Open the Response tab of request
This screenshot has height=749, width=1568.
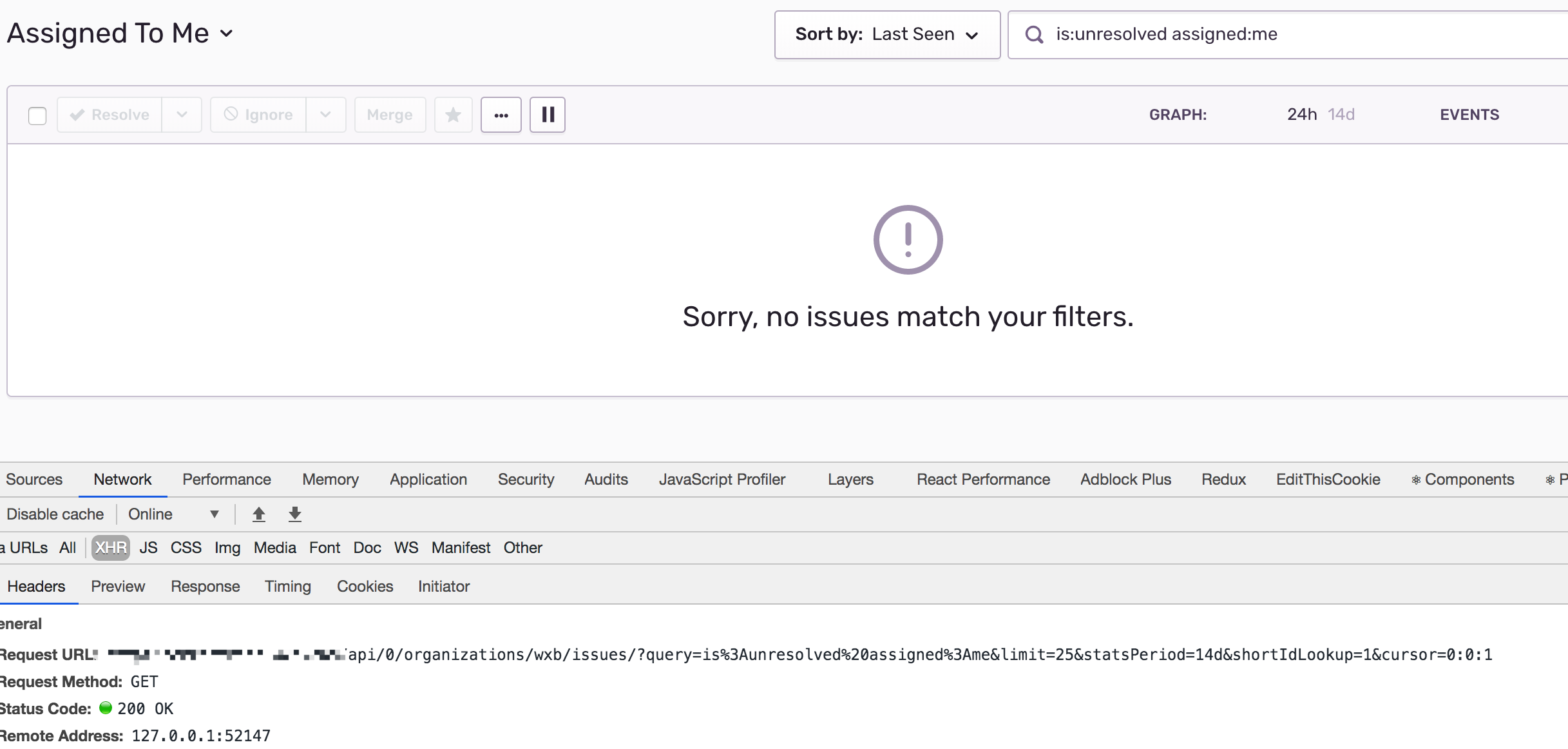pyautogui.click(x=205, y=587)
